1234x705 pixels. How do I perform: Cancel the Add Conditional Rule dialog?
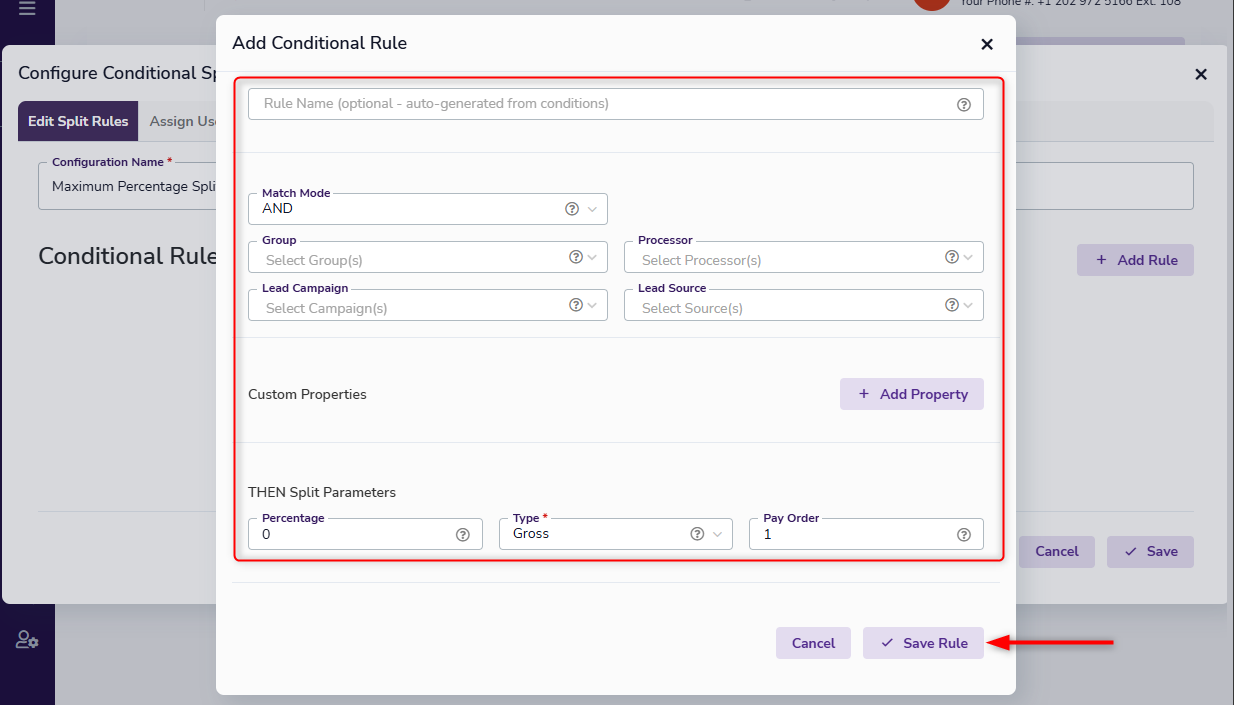[x=812, y=643]
